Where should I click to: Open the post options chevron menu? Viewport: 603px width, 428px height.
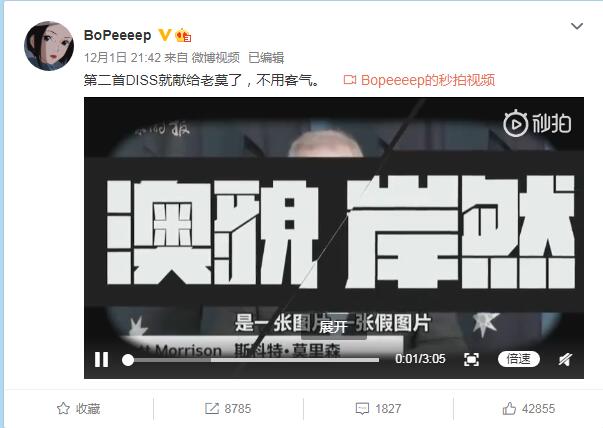pyautogui.click(x=577, y=26)
